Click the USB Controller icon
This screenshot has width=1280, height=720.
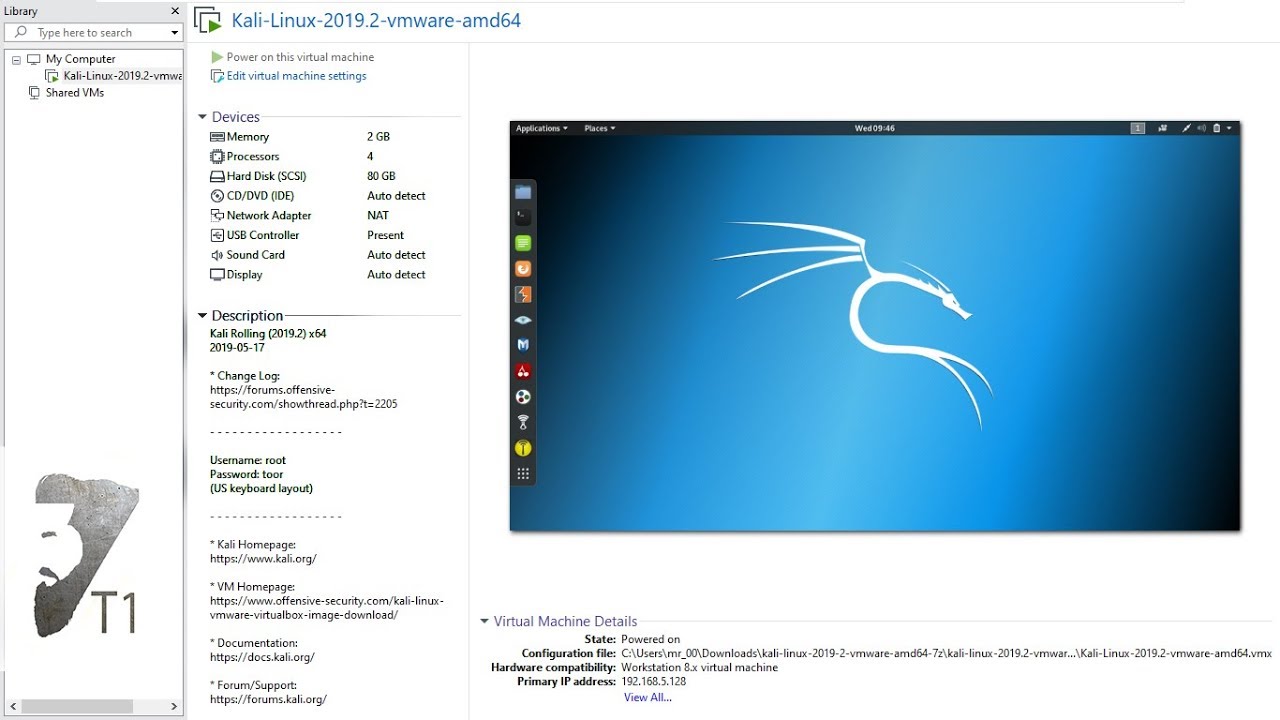point(217,235)
